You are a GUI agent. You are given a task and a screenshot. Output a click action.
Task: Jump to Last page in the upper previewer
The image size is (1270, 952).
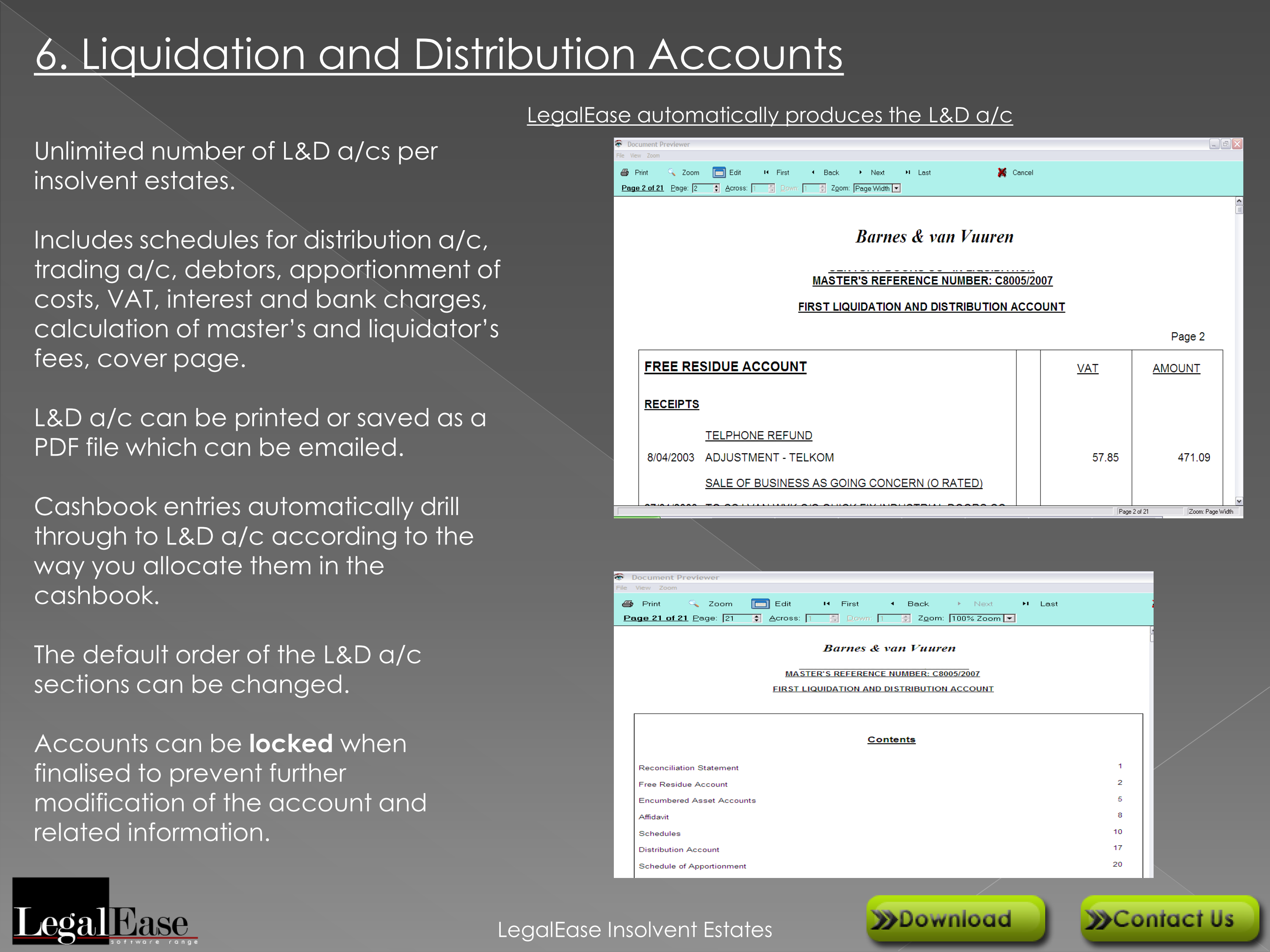click(908, 172)
